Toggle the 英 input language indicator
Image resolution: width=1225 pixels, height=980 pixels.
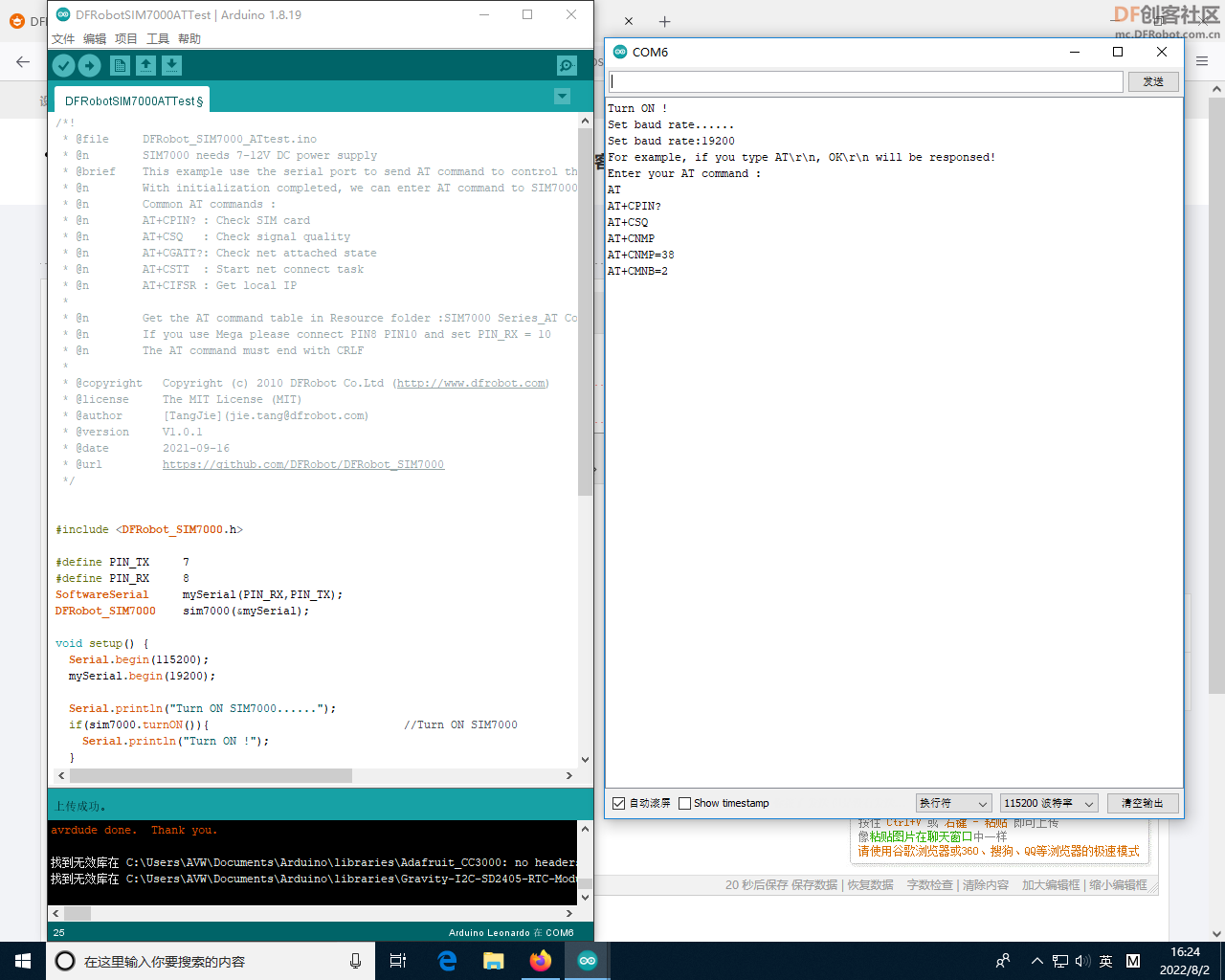coord(1106,961)
